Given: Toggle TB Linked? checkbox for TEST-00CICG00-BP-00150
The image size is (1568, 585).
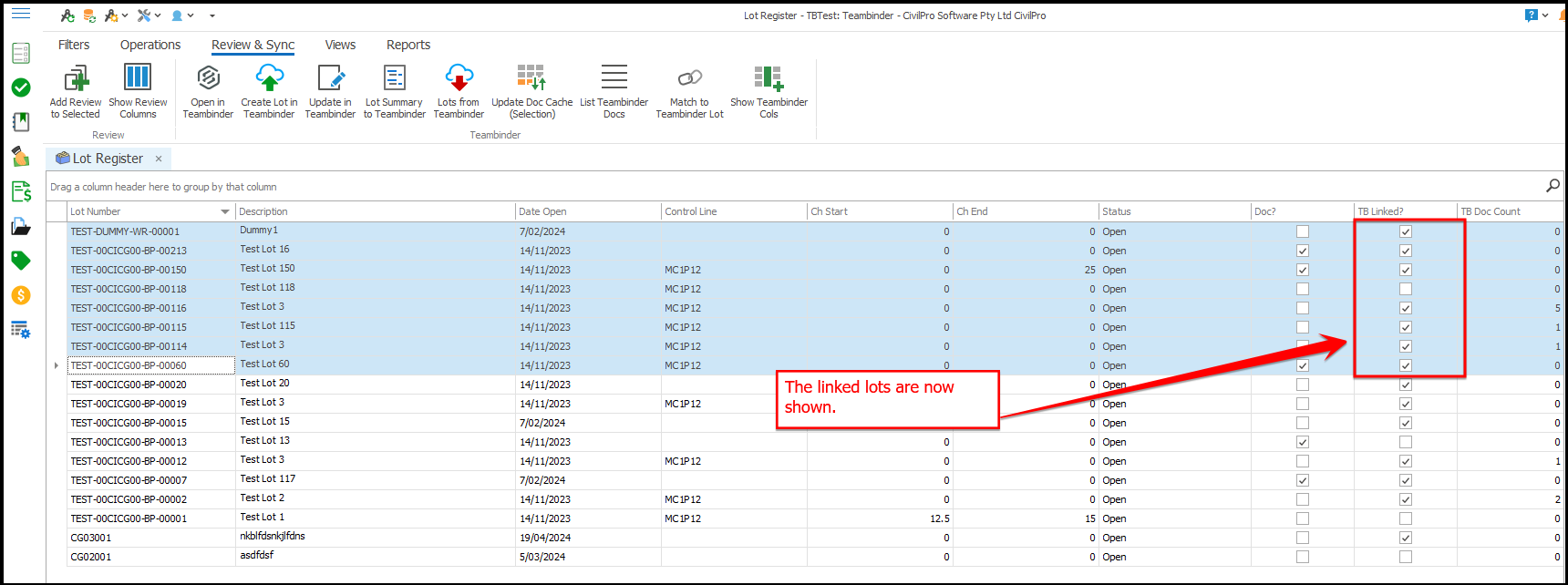Looking at the screenshot, I should click(1406, 270).
